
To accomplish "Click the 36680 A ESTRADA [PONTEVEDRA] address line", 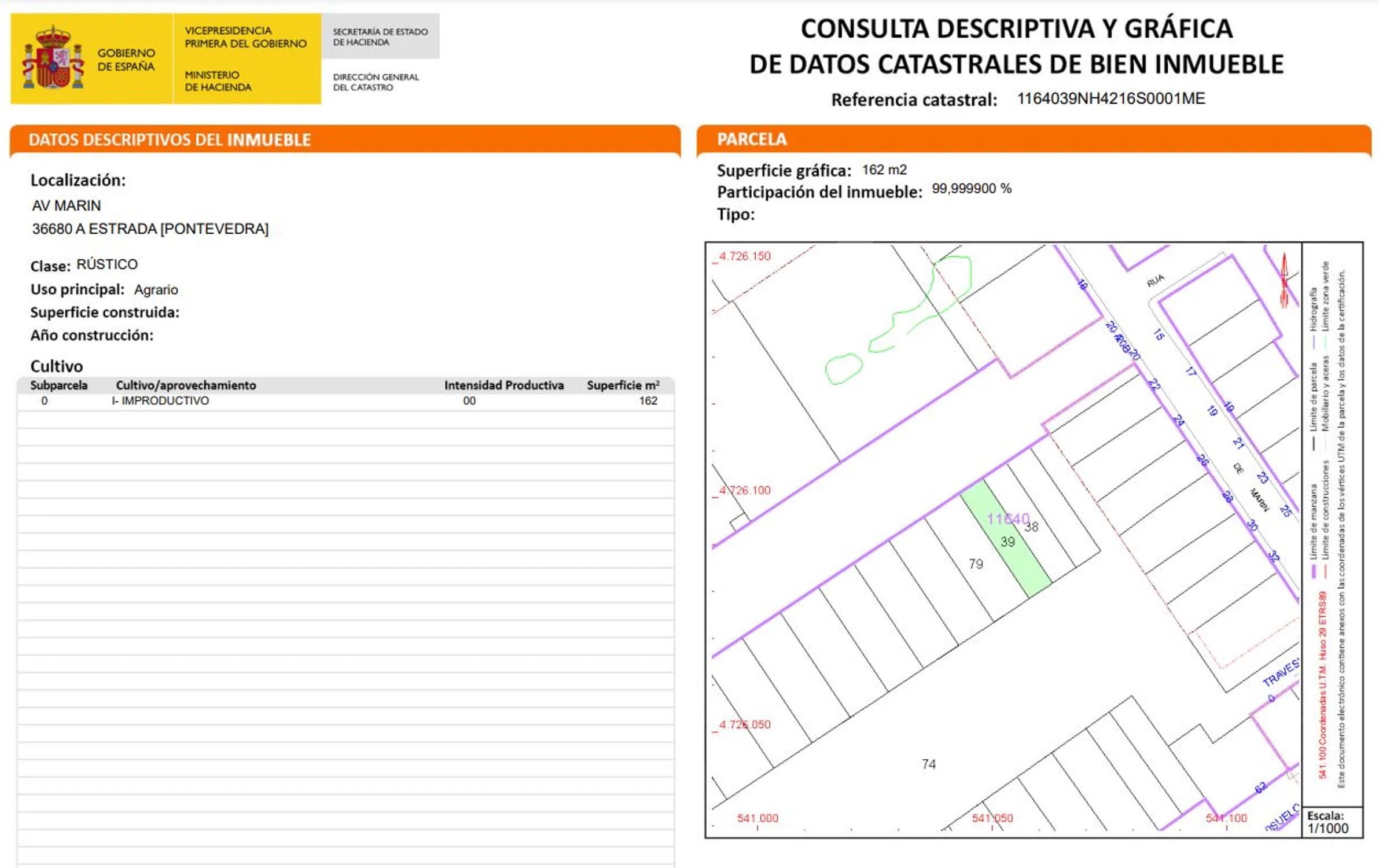I will pyautogui.click(x=150, y=229).
